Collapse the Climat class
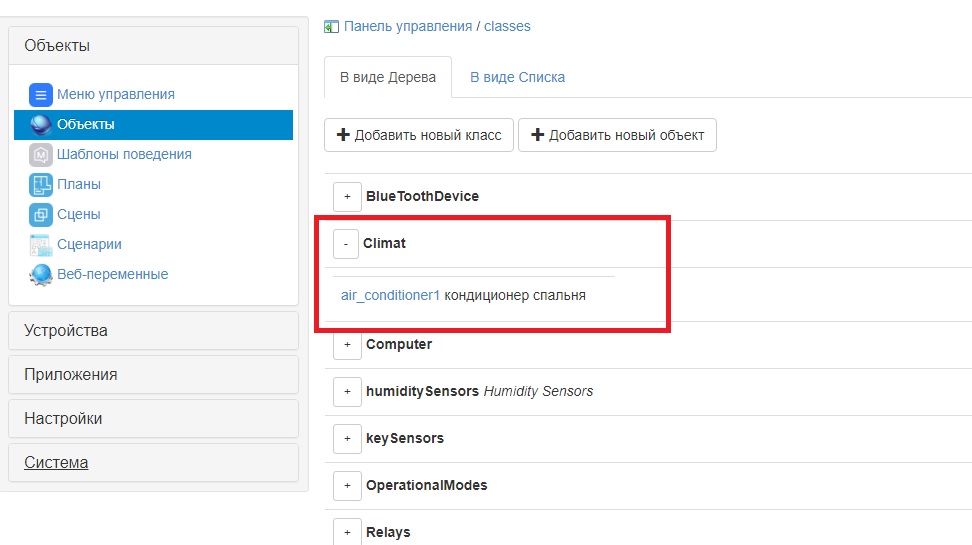 point(346,244)
